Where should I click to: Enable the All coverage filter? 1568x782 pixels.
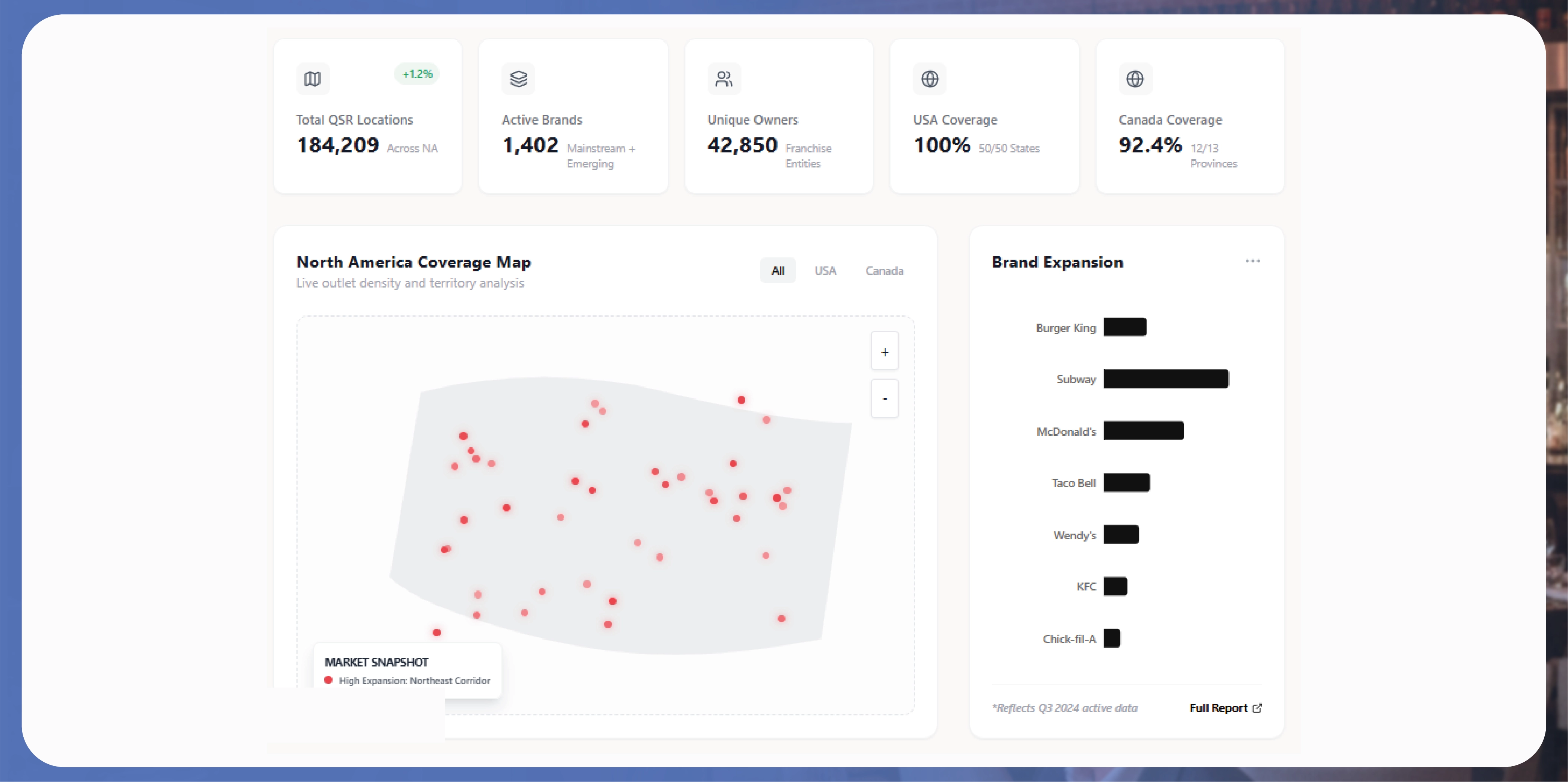pos(777,271)
